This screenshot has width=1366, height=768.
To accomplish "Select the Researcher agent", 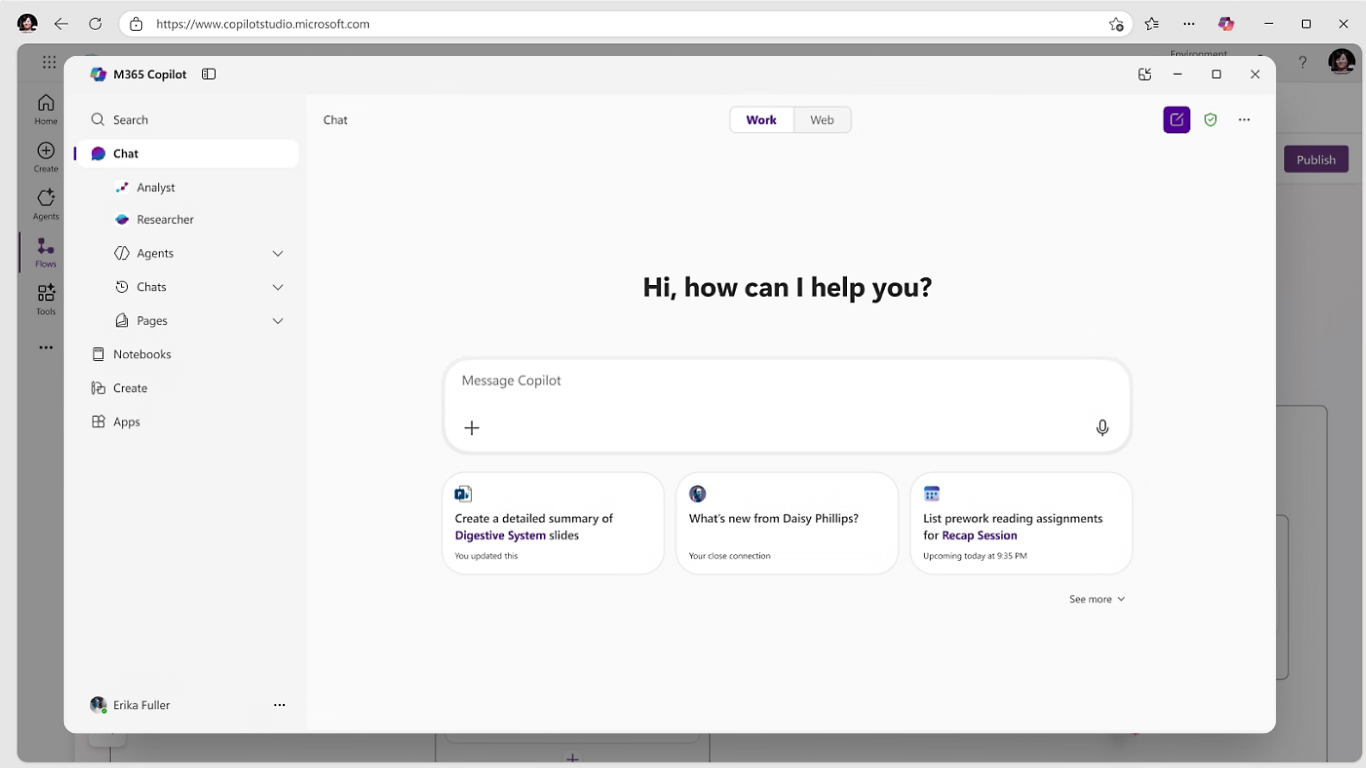I will (164, 219).
